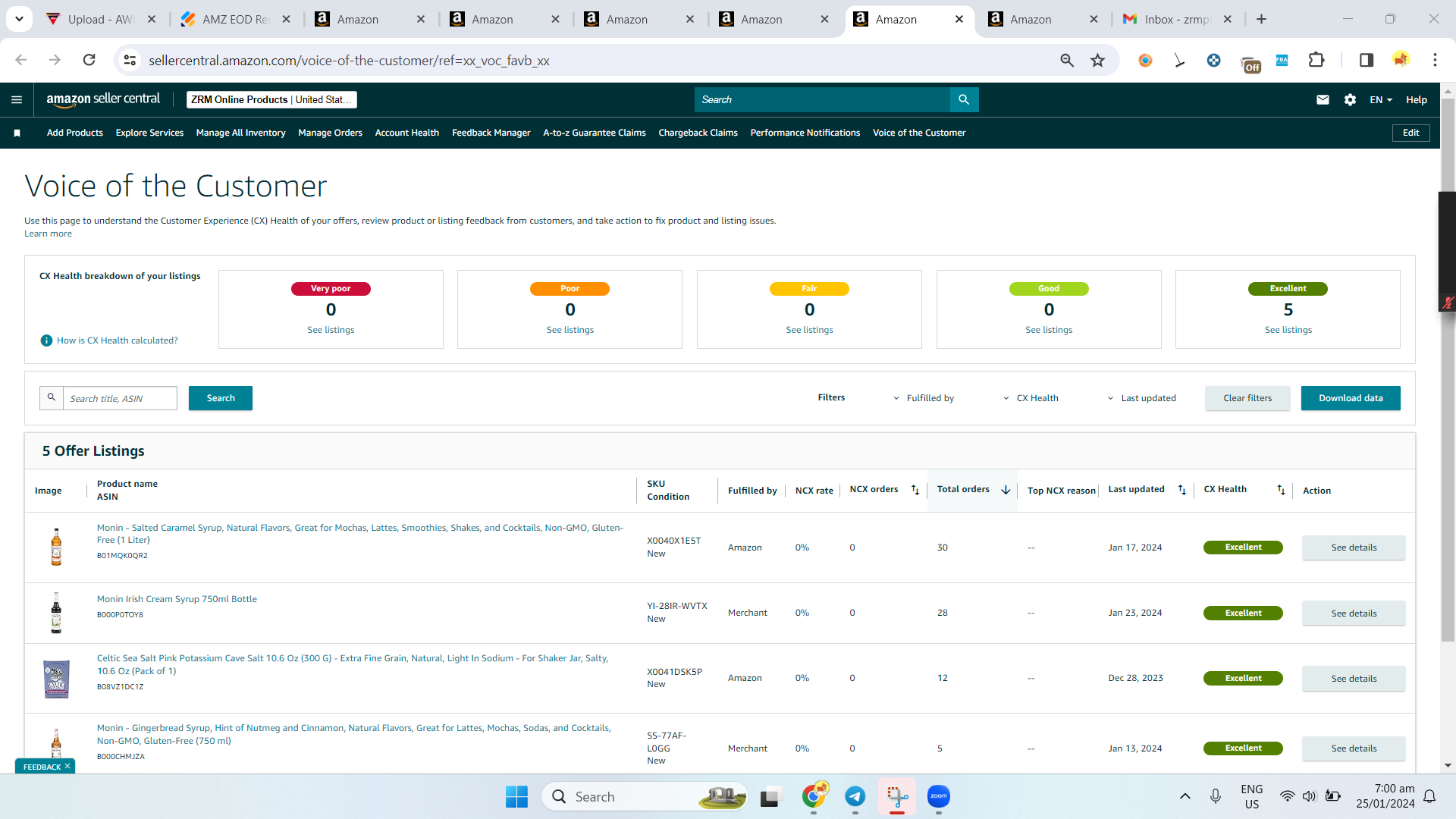This screenshot has width=1456, height=819.
Task: Go to Manage Orders
Action: 331,133
